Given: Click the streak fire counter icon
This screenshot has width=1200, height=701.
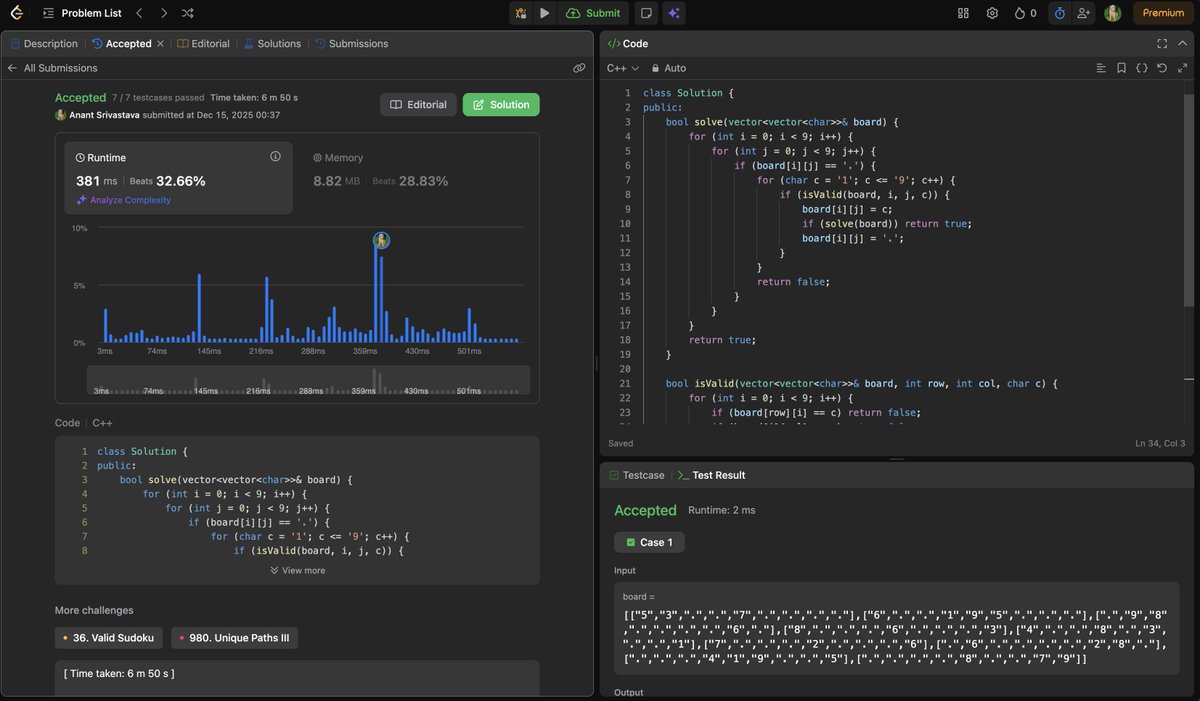Looking at the screenshot, I should click(1025, 13).
